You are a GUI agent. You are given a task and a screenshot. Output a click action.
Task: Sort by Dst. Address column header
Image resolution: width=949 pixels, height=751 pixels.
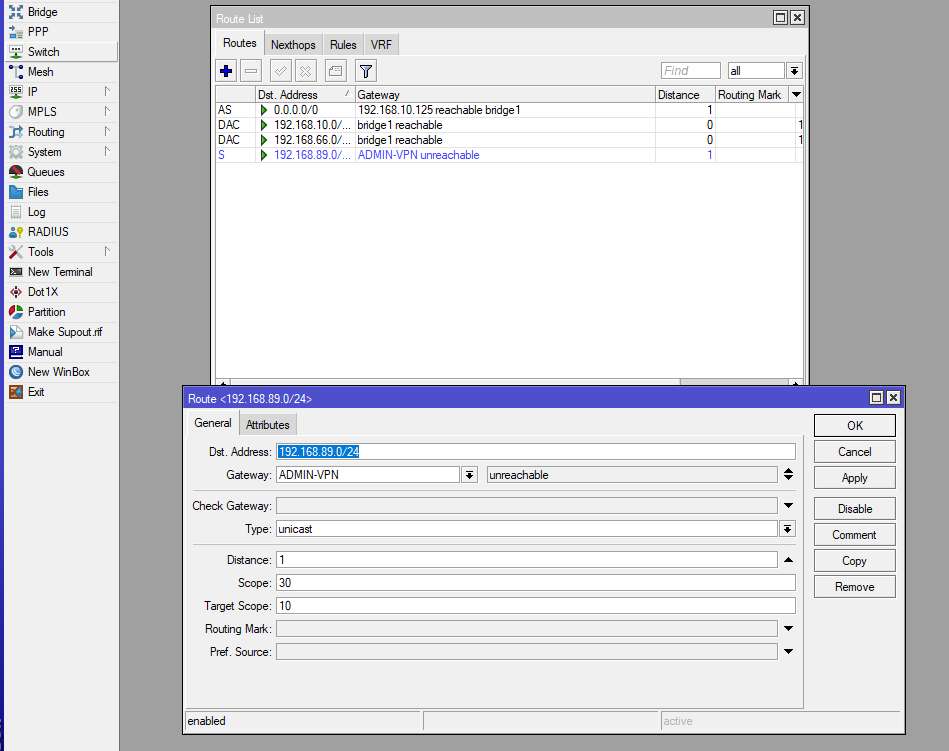[305, 94]
